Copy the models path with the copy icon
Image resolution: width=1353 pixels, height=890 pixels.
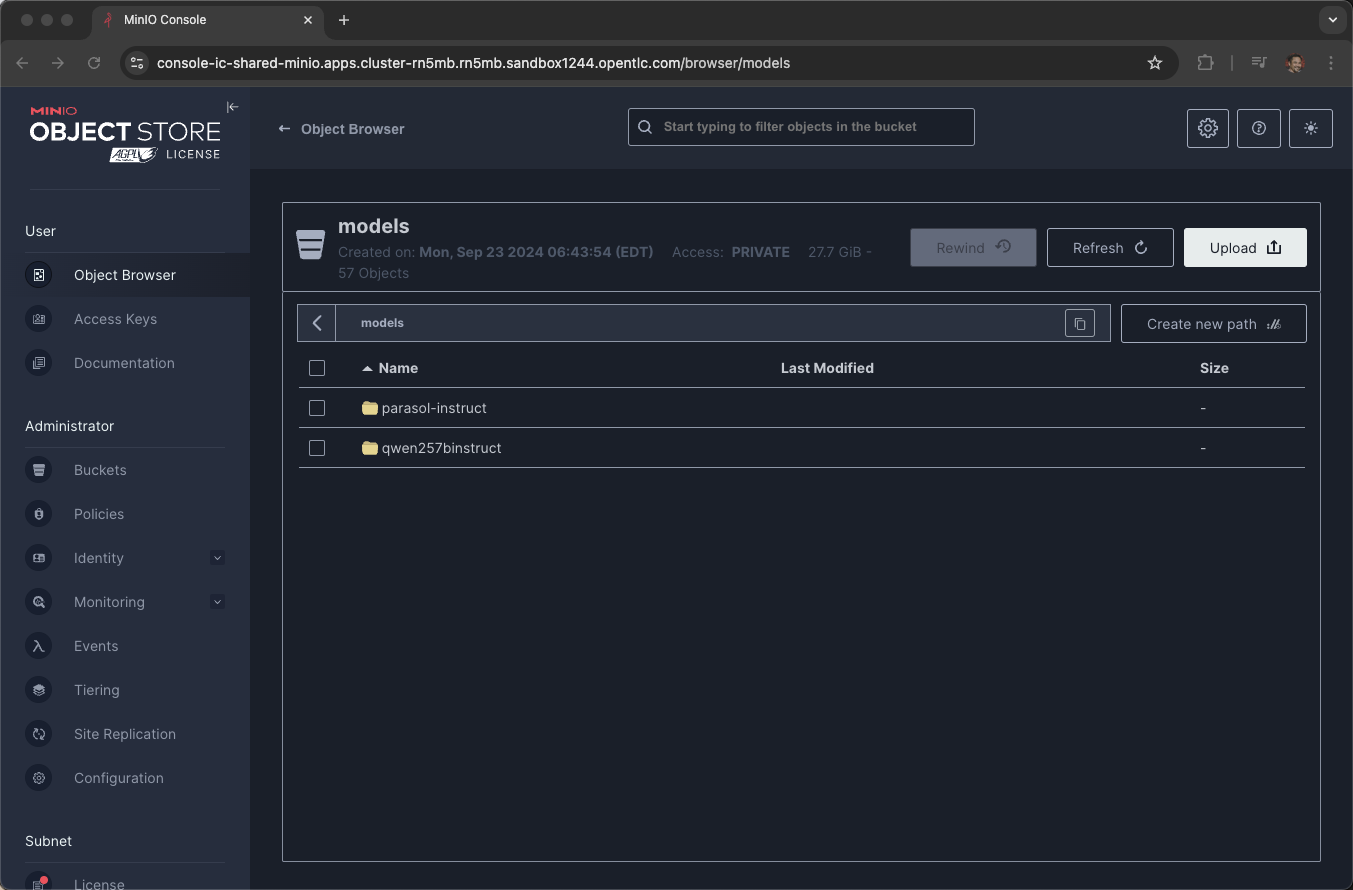(1080, 323)
